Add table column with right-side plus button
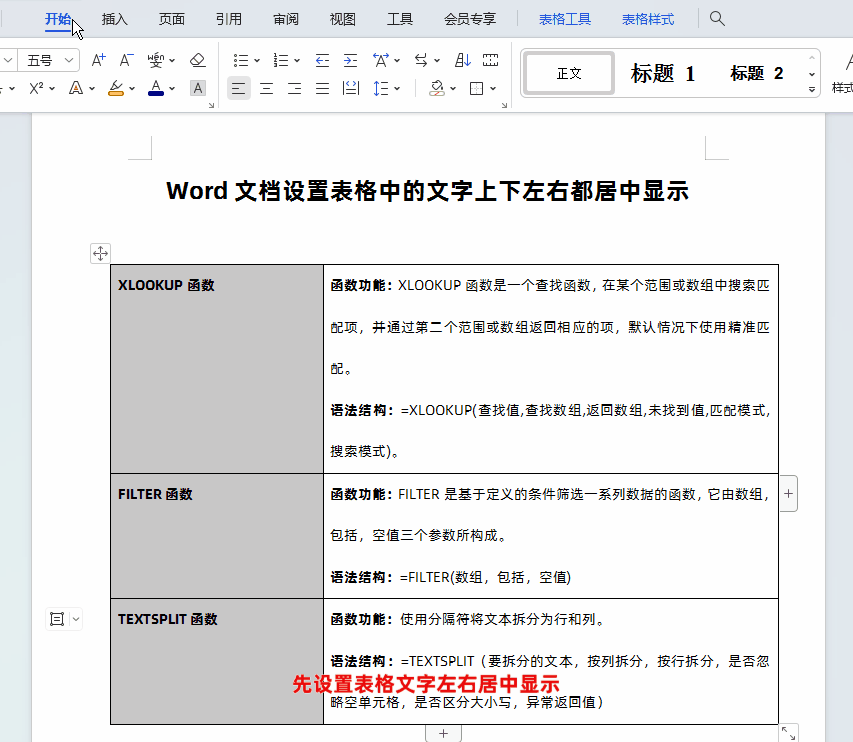The width and height of the screenshot is (853, 742). click(788, 493)
